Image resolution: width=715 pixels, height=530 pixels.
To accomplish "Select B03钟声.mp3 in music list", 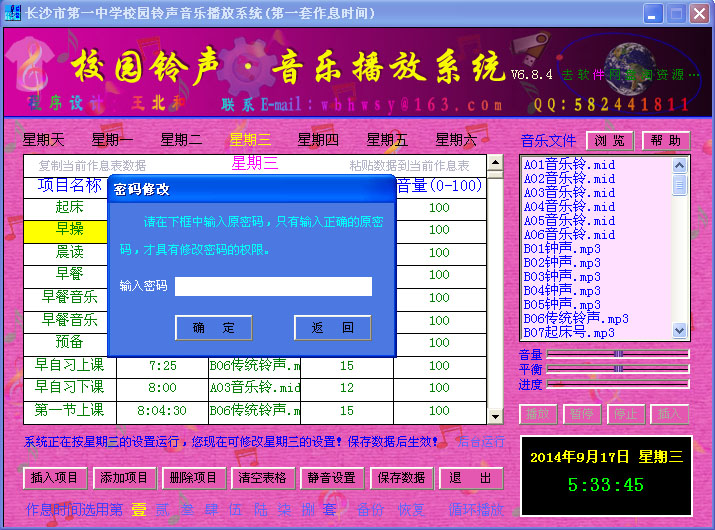I will coord(562,277).
